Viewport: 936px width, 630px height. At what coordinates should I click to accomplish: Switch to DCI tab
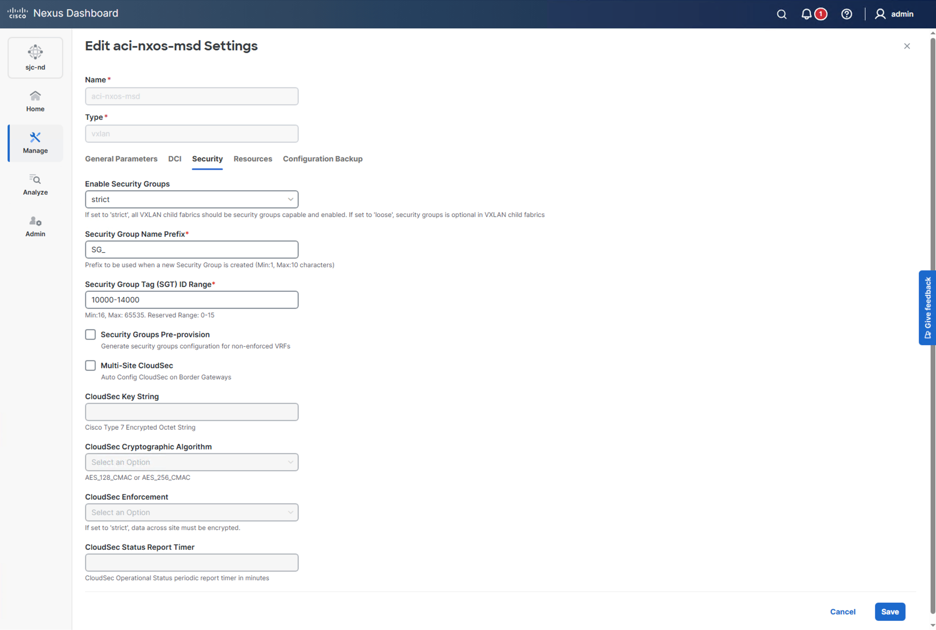point(175,159)
